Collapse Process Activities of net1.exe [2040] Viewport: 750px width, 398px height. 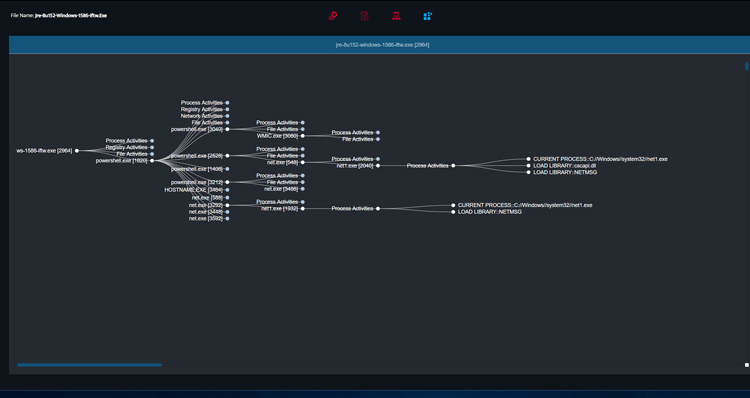tap(453, 166)
